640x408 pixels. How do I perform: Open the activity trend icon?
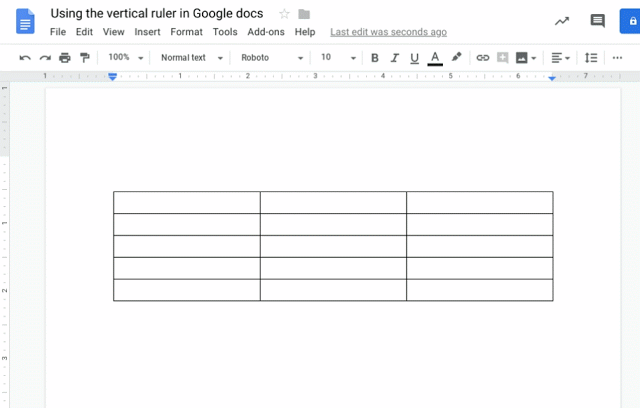[x=562, y=21]
